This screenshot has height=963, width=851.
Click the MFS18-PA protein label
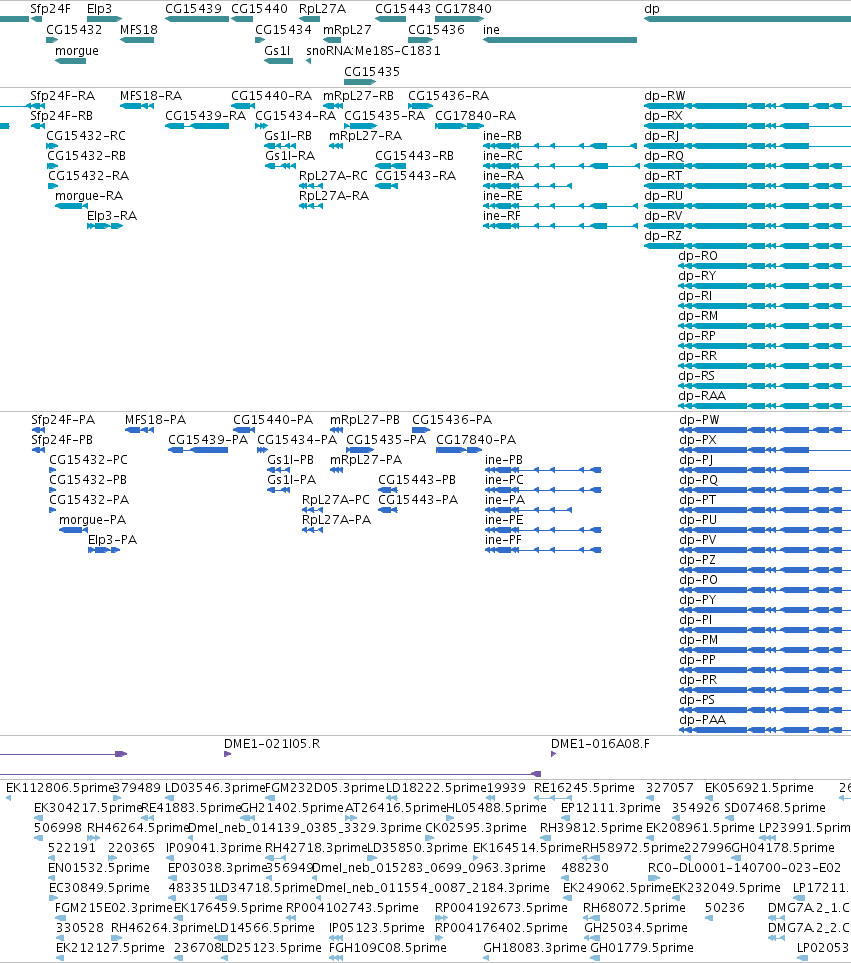point(155,420)
